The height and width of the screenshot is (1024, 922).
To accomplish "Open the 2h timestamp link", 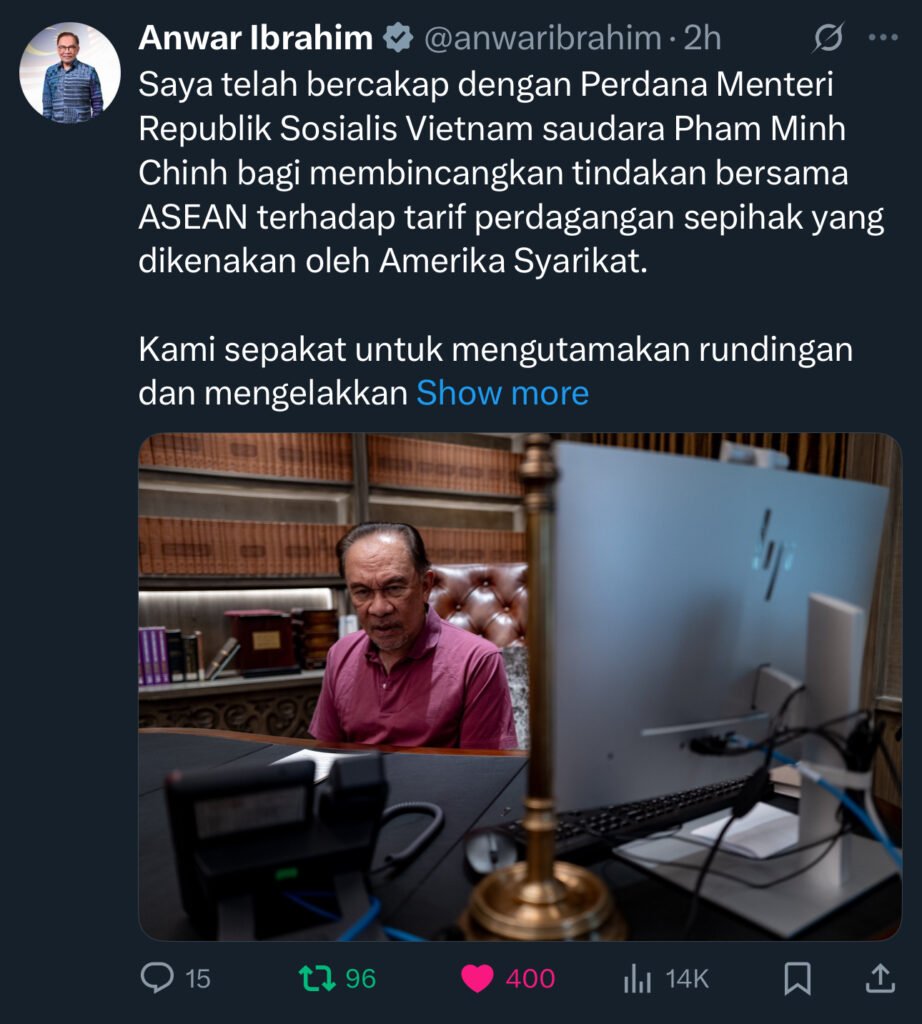I will [x=702, y=39].
